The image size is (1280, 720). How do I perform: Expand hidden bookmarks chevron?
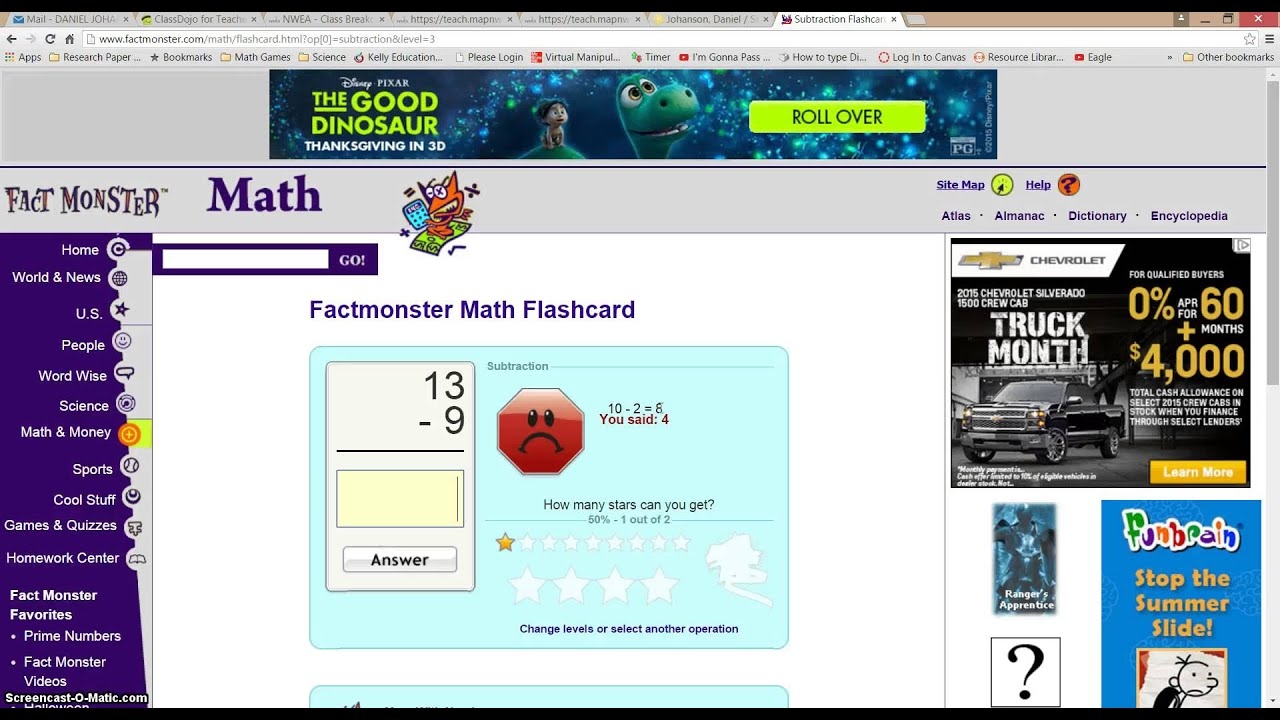pos(1169,58)
